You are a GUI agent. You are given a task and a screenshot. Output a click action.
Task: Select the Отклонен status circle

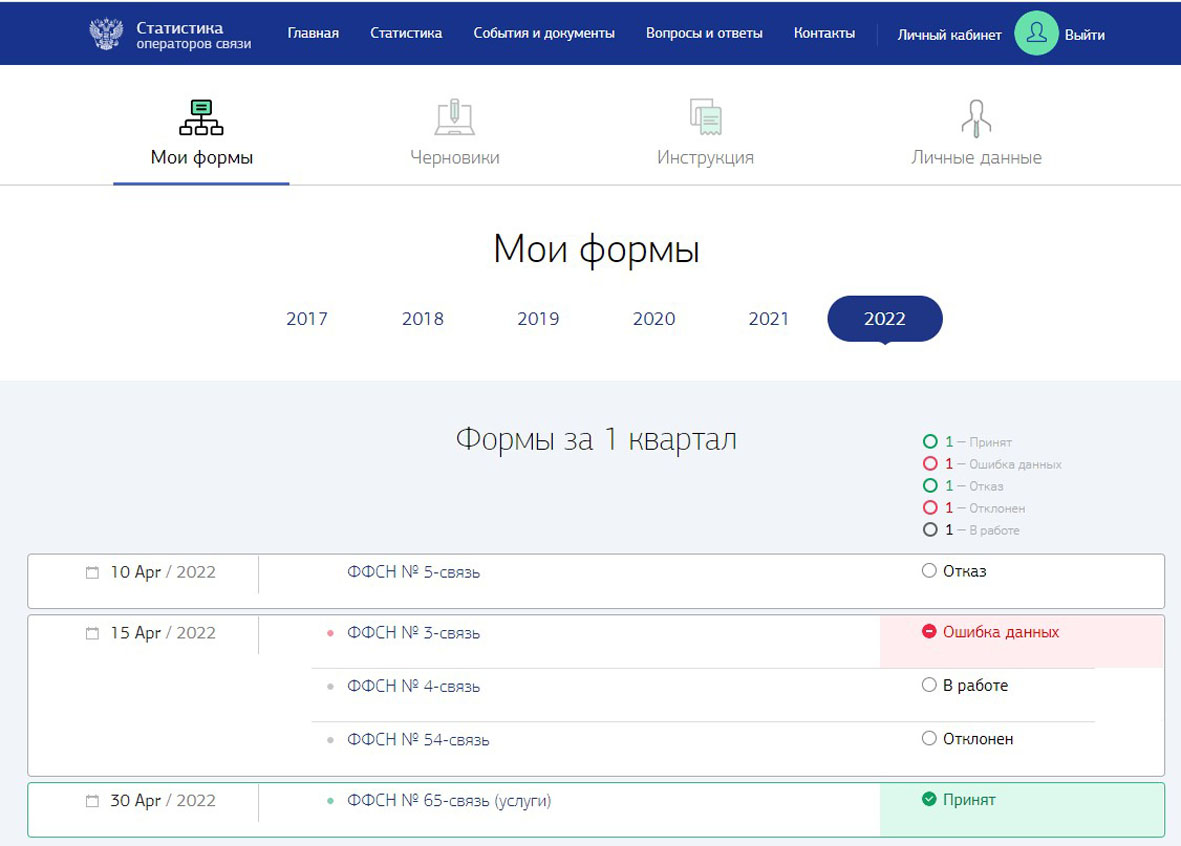(929, 739)
